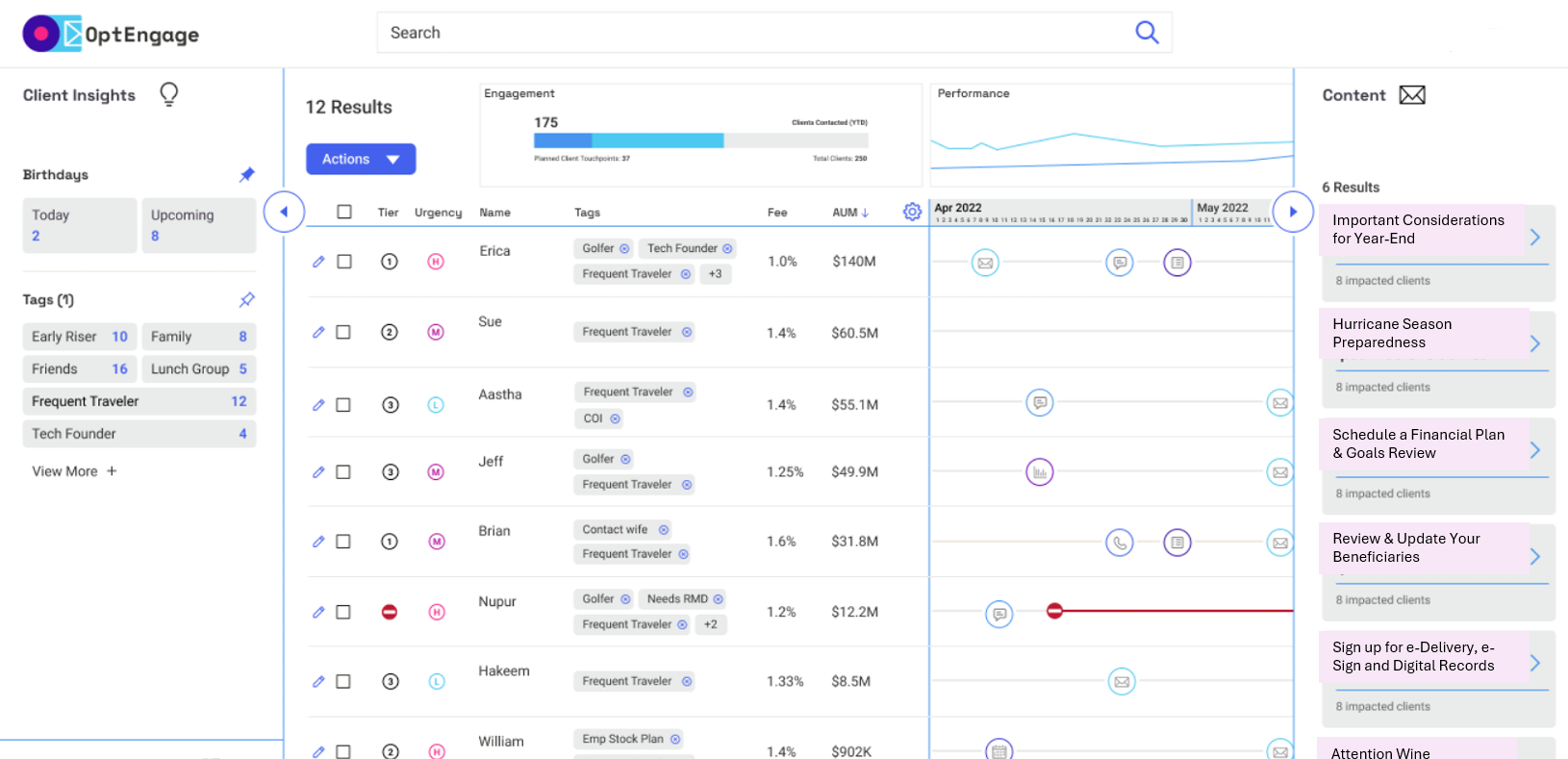This screenshot has width=1568, height=759.
Task: Remove the Golfer tag from Erica
Action: pyautogui.click(x=624, y=248)
